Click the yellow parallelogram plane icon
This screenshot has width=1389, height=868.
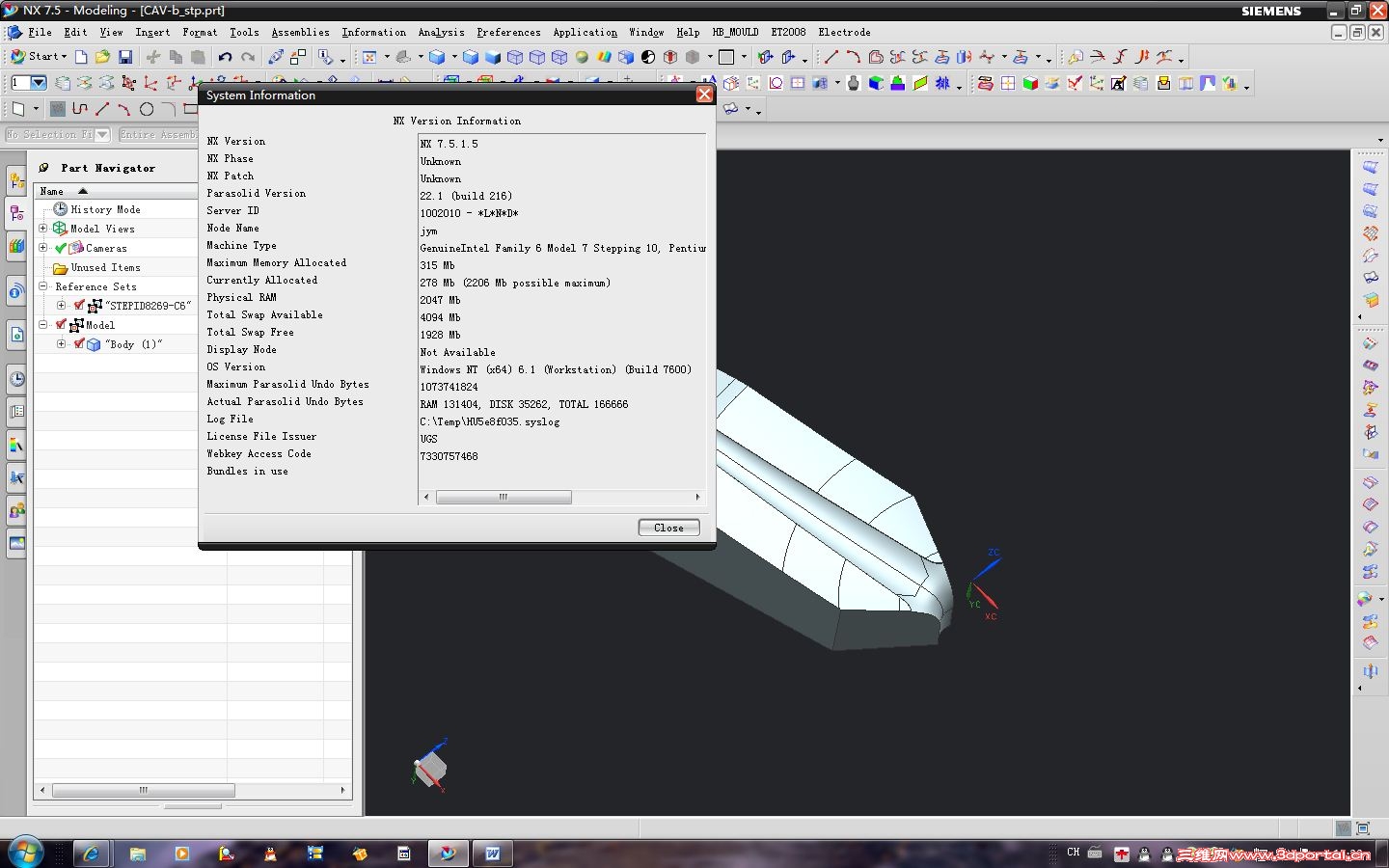pyautogui.click(x=920, y=84)
